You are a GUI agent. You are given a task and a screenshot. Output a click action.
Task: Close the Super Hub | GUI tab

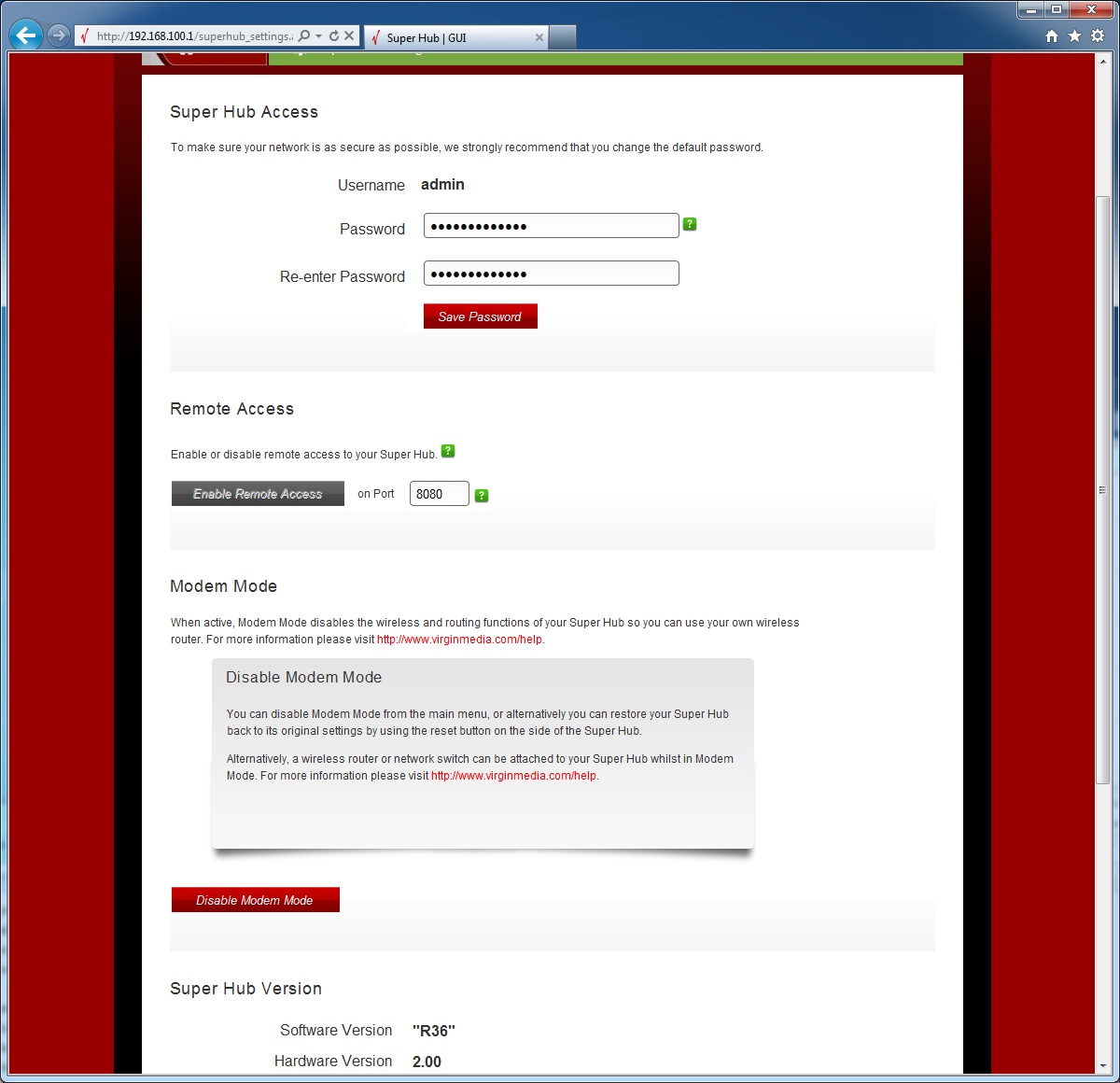pos(539,37)
